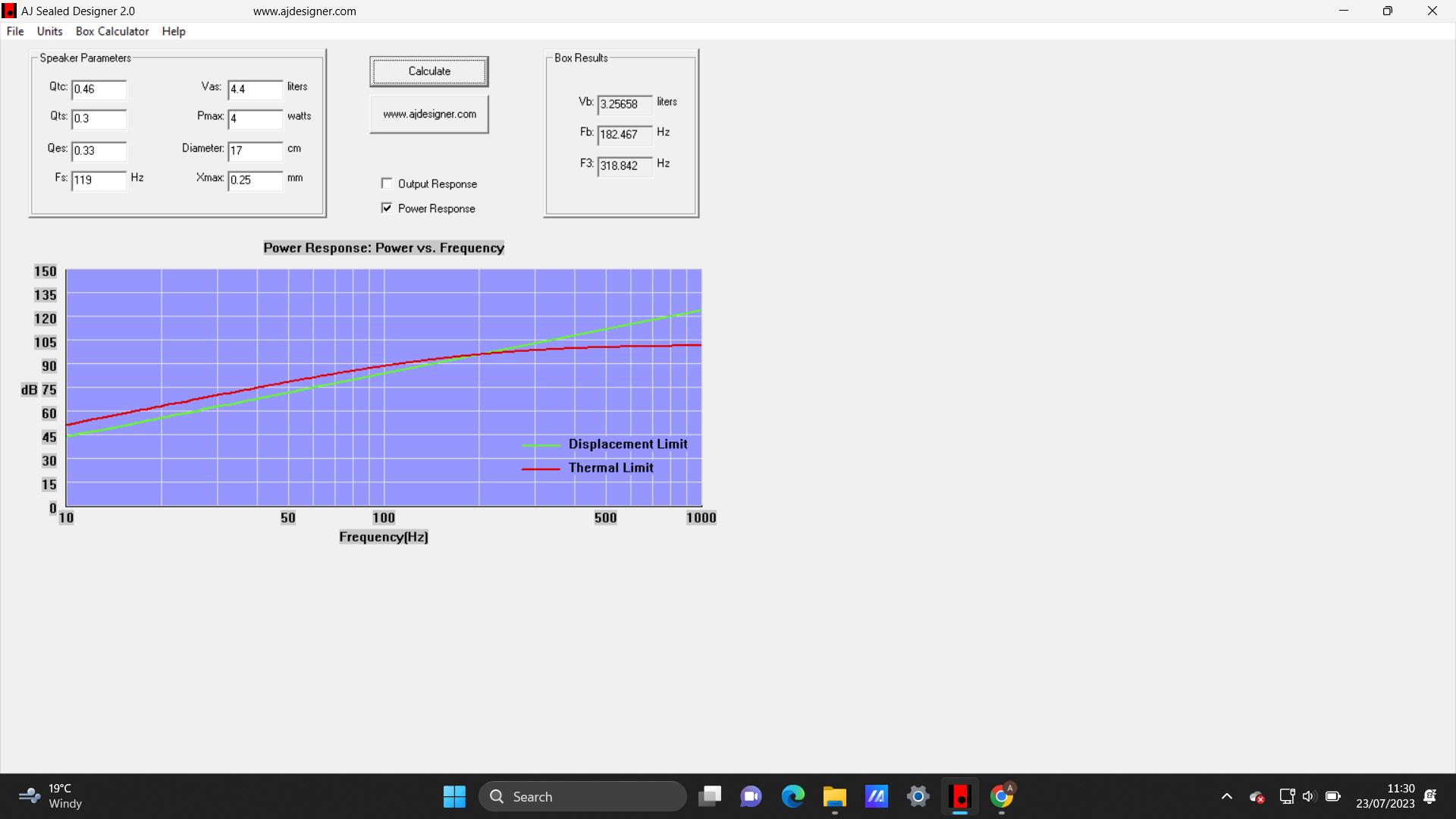Open the File menu
This screenshot has width=1456, height=819.
click(15, 31)
